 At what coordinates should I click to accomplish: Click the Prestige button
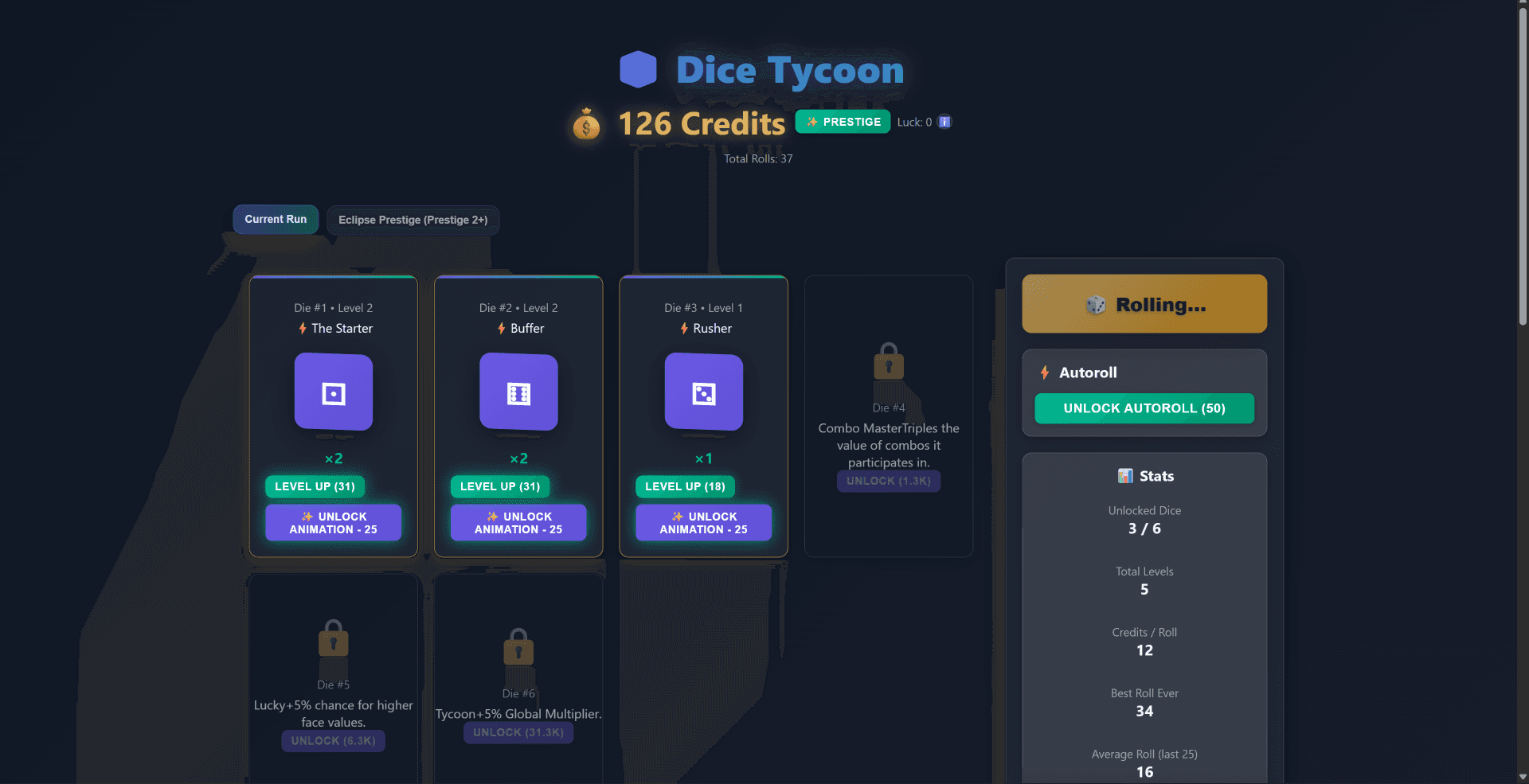[x=843, y=122]
